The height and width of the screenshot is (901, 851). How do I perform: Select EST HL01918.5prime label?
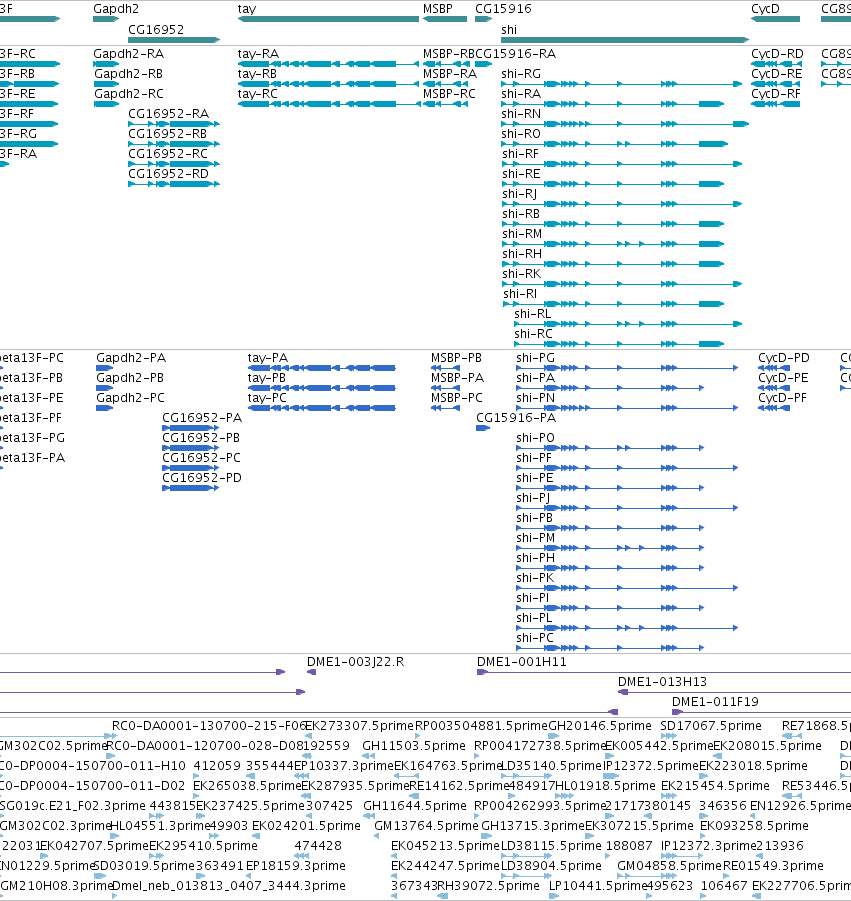[x=604, y=785]
